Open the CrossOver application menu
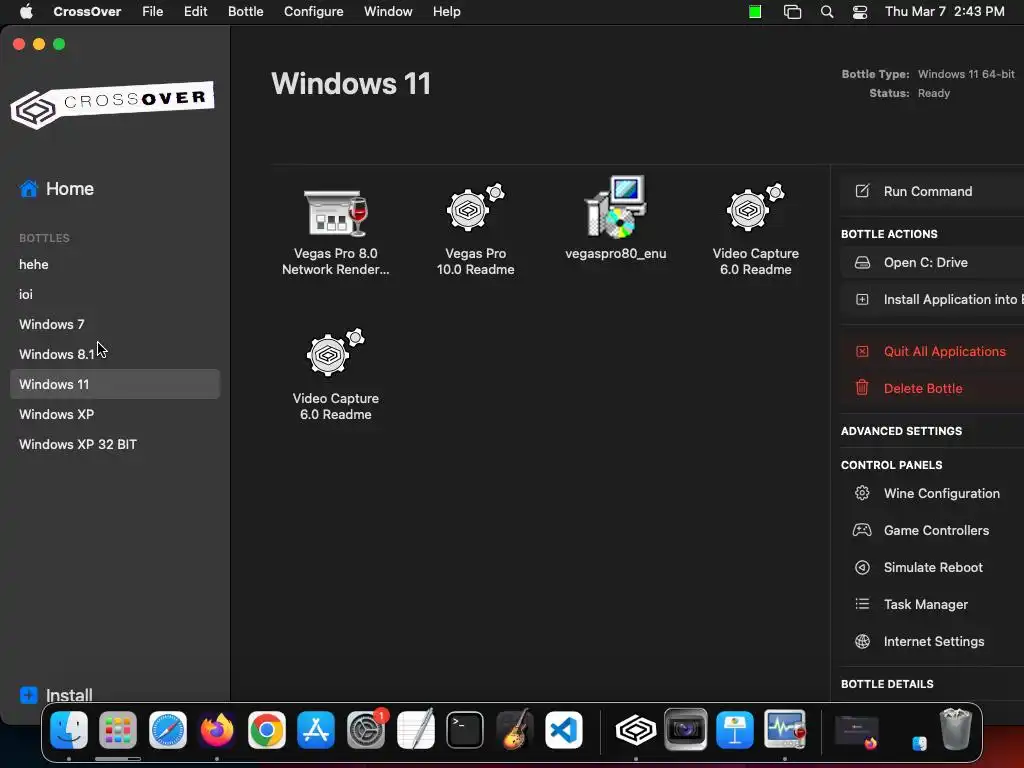1024x768 pixels. coord(87,12)
